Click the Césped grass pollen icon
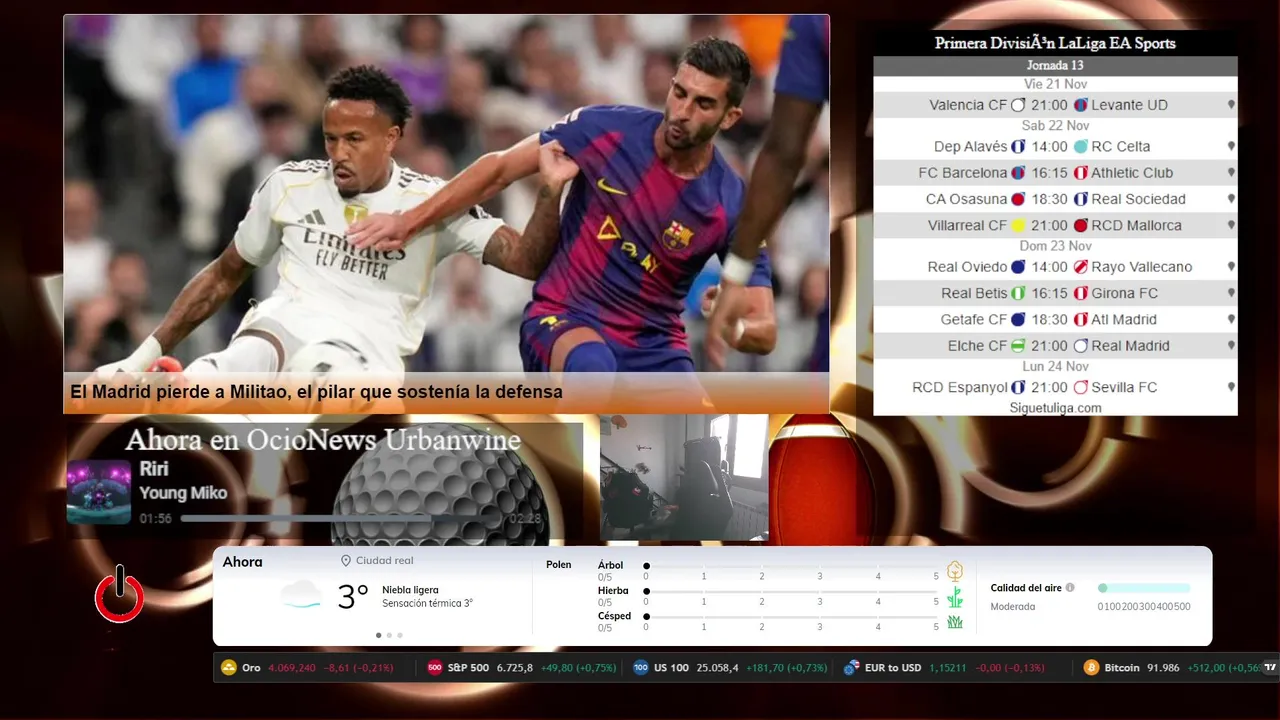Image resolution: width=1280 pixels, height=720 pixels. [955, 622]
